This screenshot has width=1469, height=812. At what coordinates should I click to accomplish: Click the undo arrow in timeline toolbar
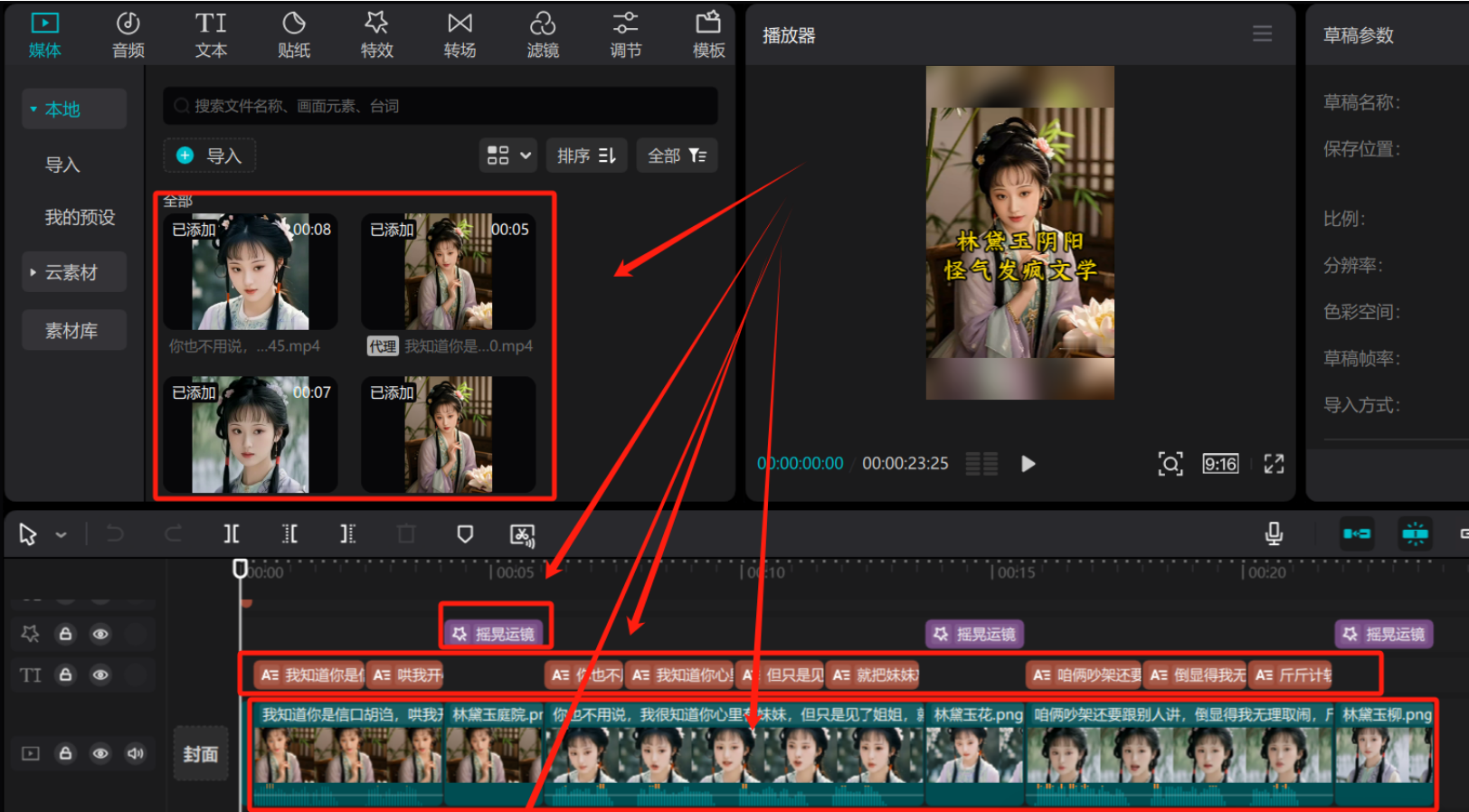[115, 534]
